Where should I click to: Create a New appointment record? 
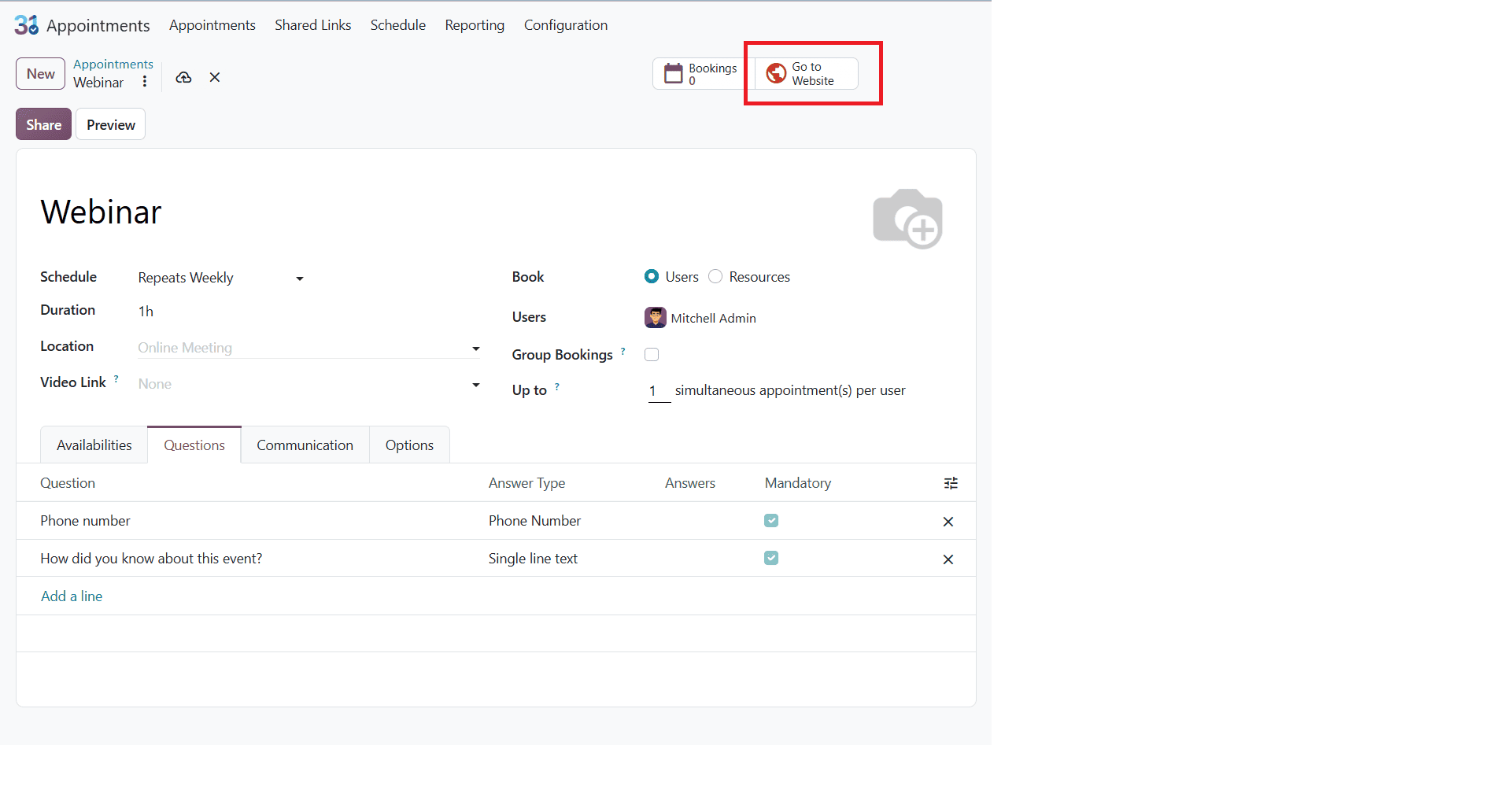(40, 74)
